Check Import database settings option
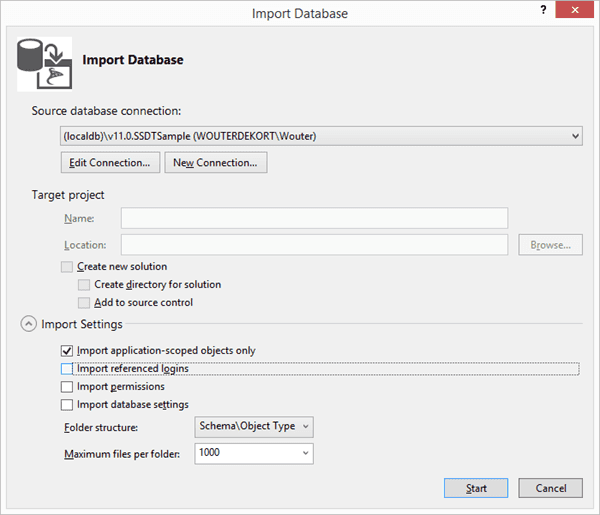600x515 pixels. pos(67,404)
